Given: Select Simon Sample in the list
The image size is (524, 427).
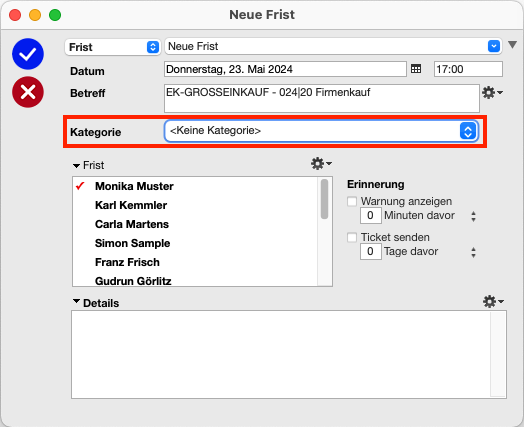Looking at the screenshot, I should pos(132,243).
